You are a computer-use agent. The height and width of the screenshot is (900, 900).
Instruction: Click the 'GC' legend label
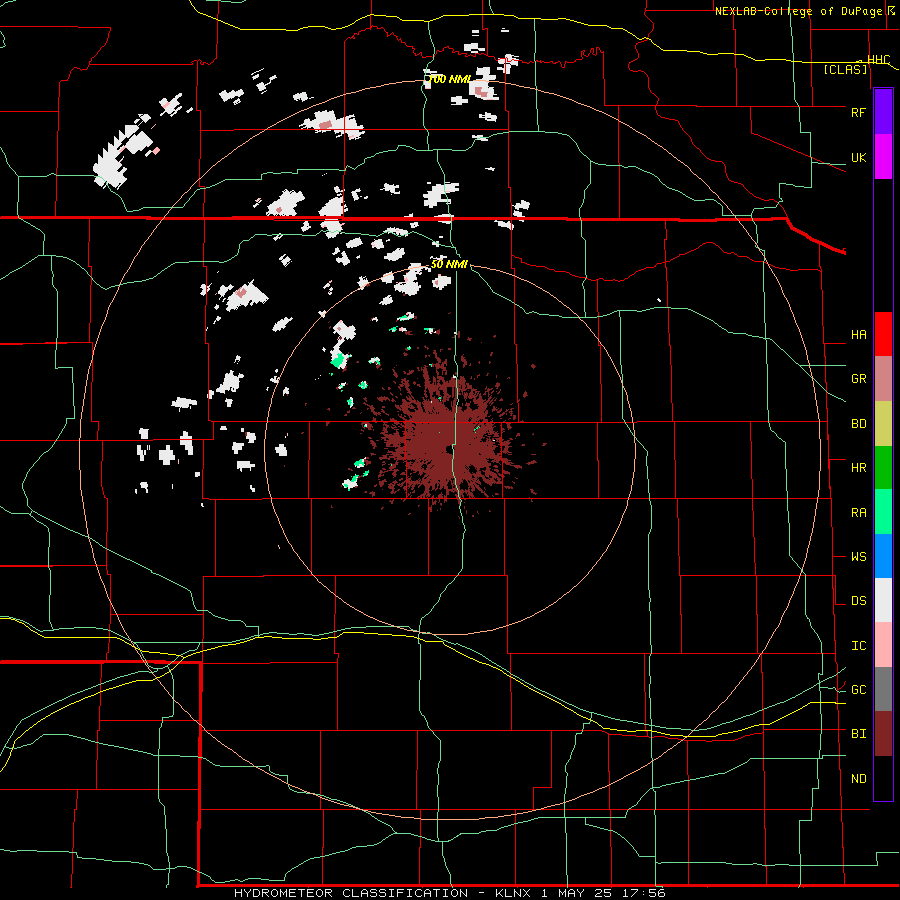[859, 690]
